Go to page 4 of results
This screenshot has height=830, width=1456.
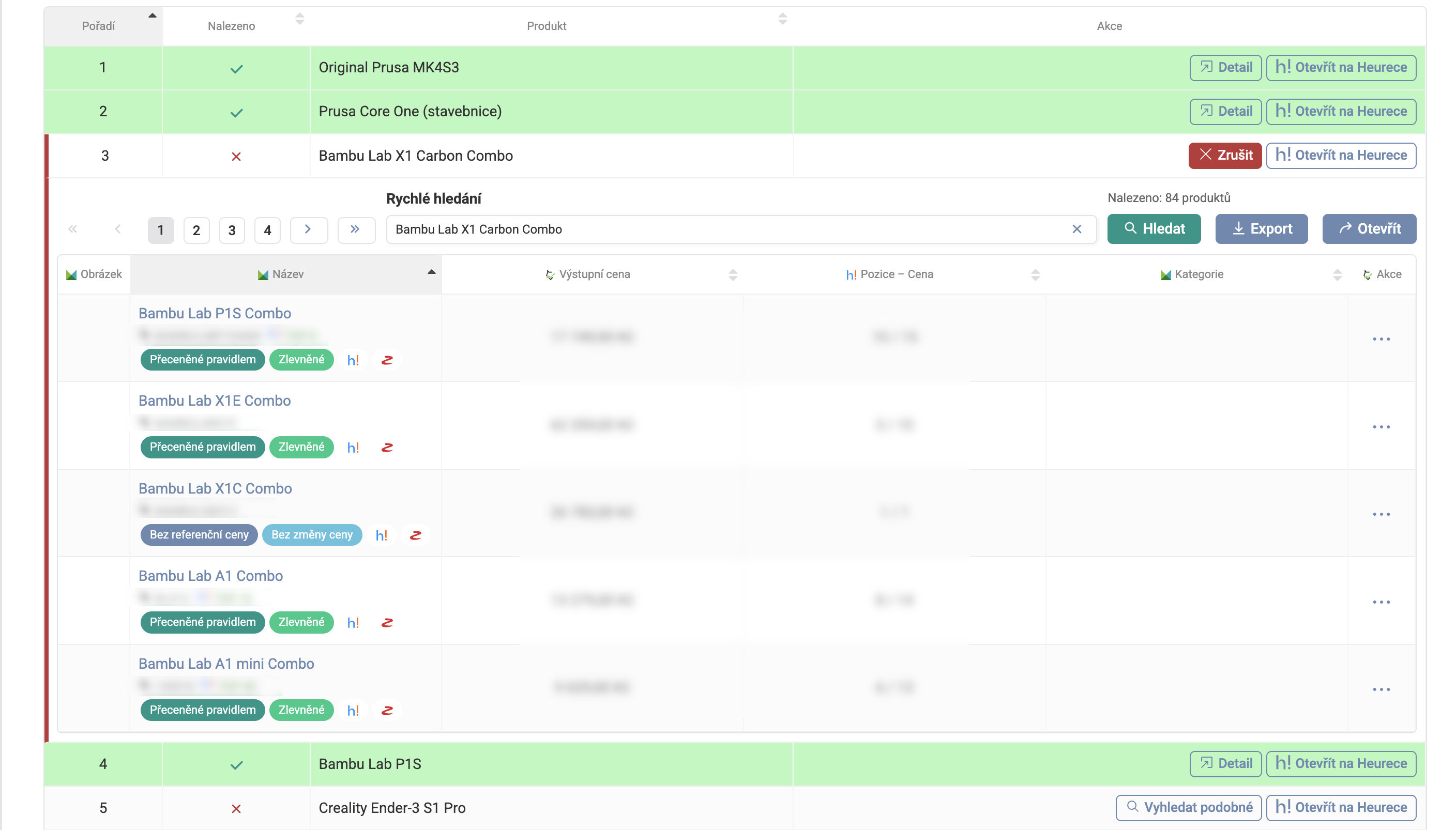click(x=267, y=230)
